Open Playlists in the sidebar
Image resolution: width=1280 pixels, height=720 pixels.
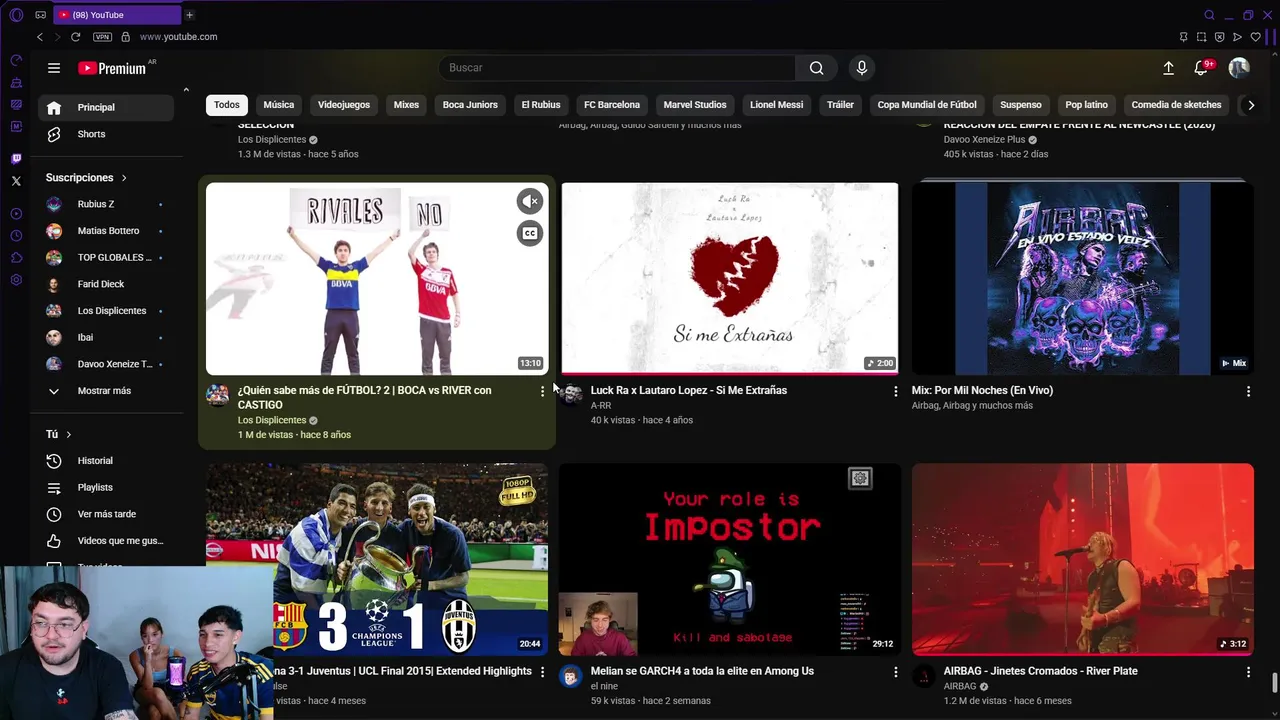[106, 487]
